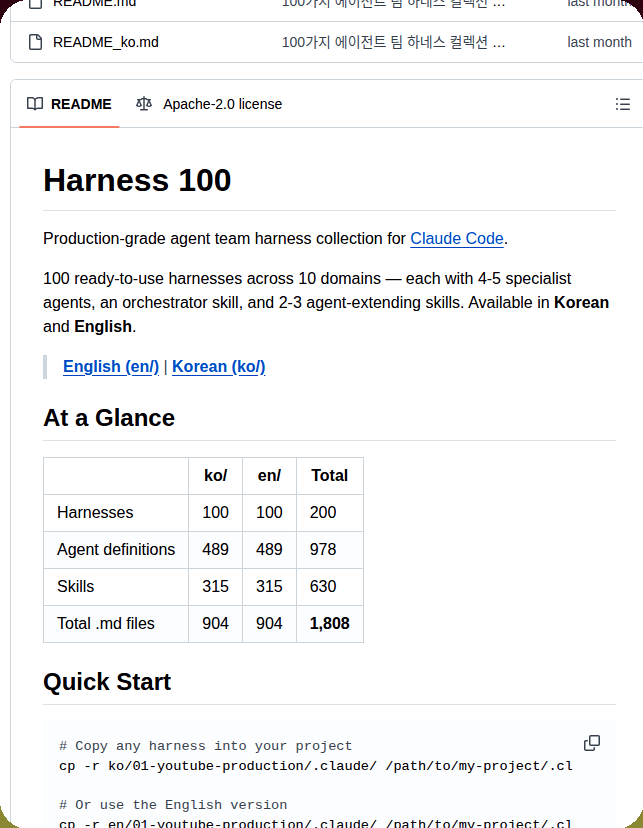Click the Harness 100 heading
The width and height of the screenshot is (643, 828).
(137, 180)
